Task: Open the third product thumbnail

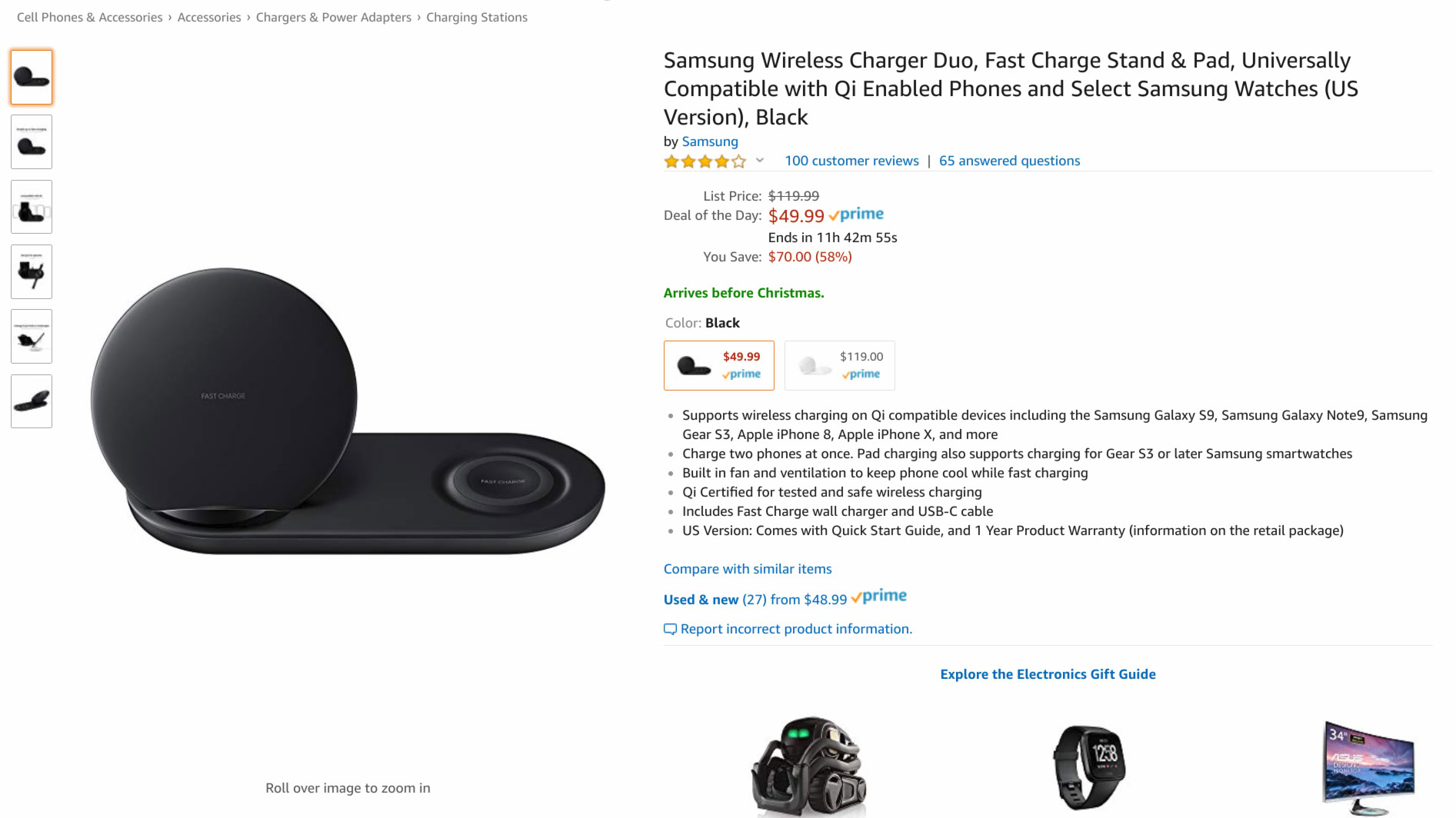Action: pyautogui.click(x=32, y=207)
